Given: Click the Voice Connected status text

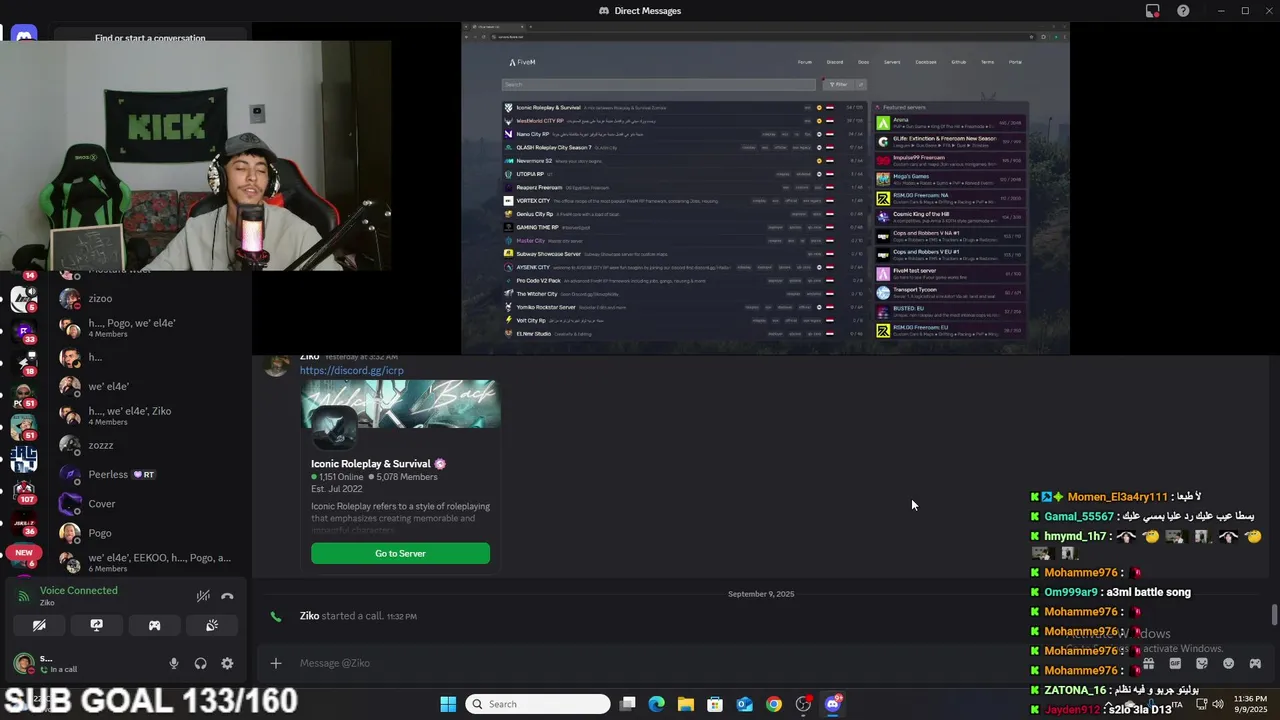Looking at the screenshot, I should [78, 590].
